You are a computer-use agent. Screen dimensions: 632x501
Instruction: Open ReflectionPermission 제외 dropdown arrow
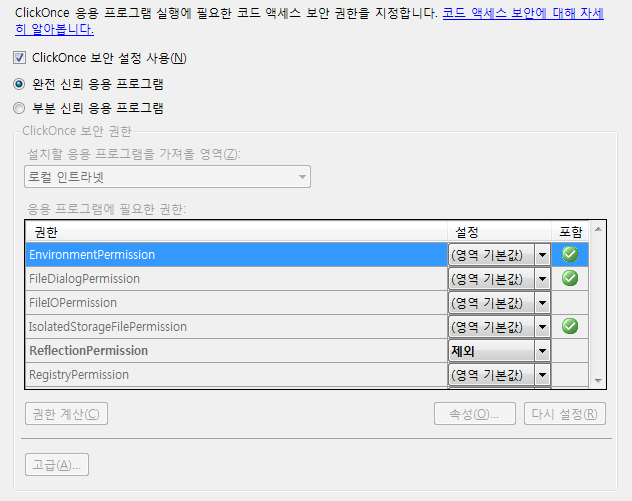point(543,351)
